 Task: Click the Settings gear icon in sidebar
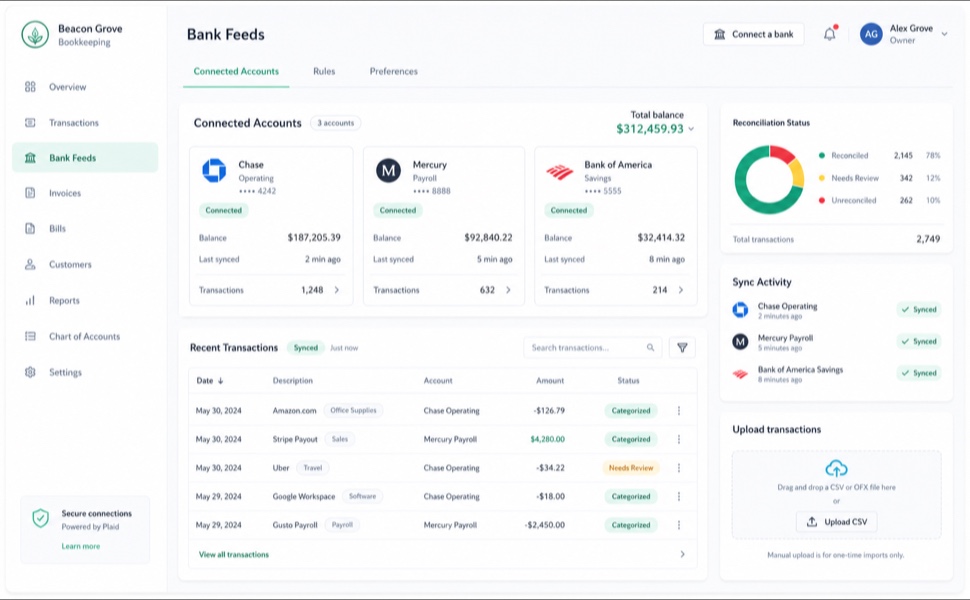[30, 372]
